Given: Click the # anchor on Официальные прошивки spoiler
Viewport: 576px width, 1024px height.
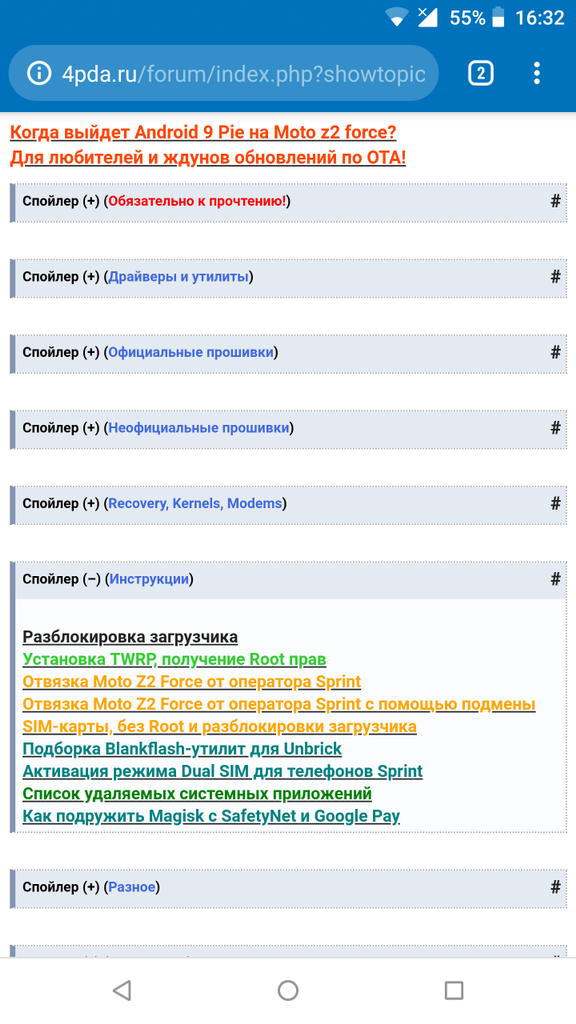Looking at the screenshot, I should tap(555, 353).
